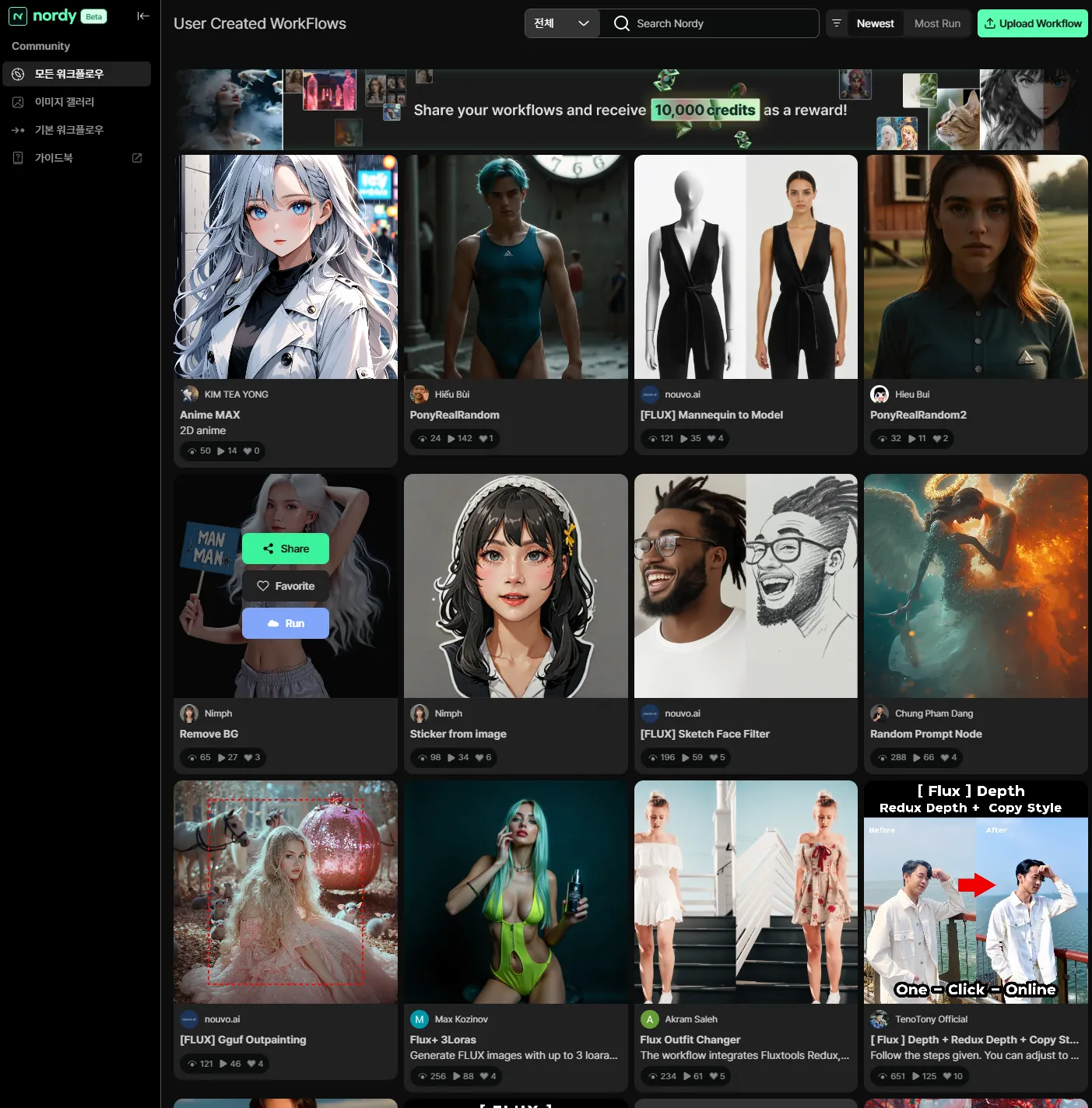The image size is (1092, 1108).
Task: Open the Flux Outfit Changer thumbnail
Action: coord(745,892)
